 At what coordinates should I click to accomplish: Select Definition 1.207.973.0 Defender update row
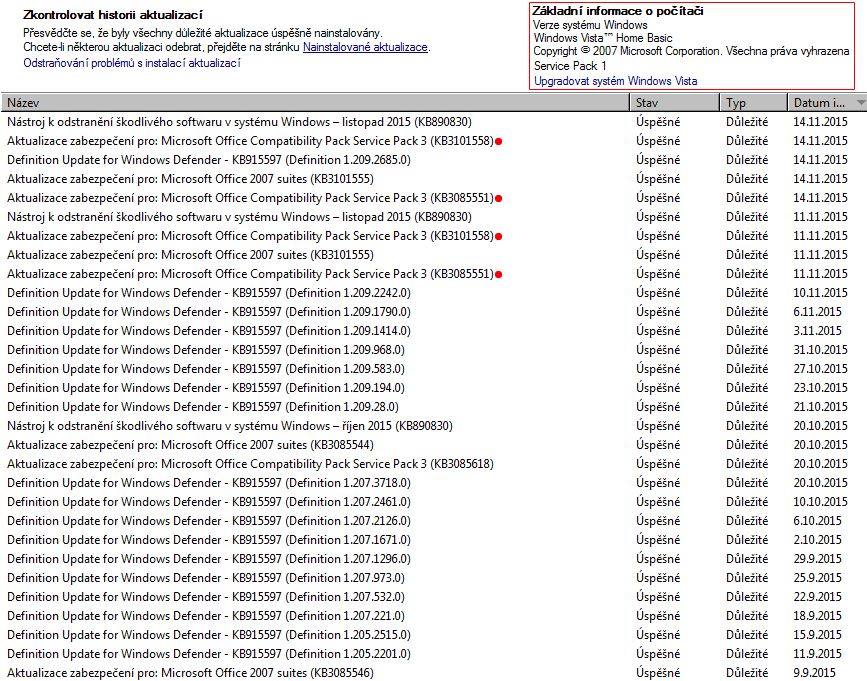[434, 578]
